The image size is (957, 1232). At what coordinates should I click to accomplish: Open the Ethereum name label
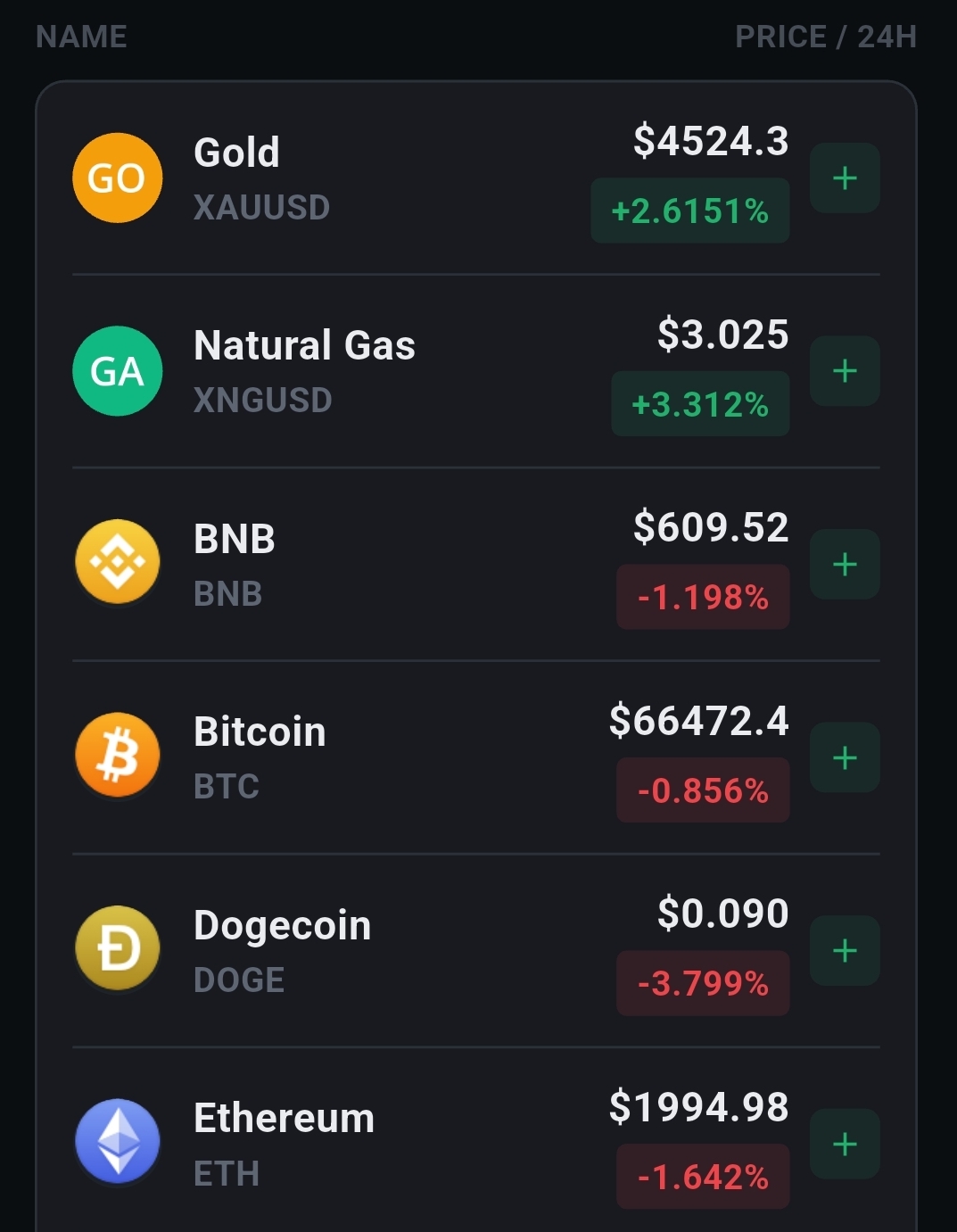(284, 1118)
